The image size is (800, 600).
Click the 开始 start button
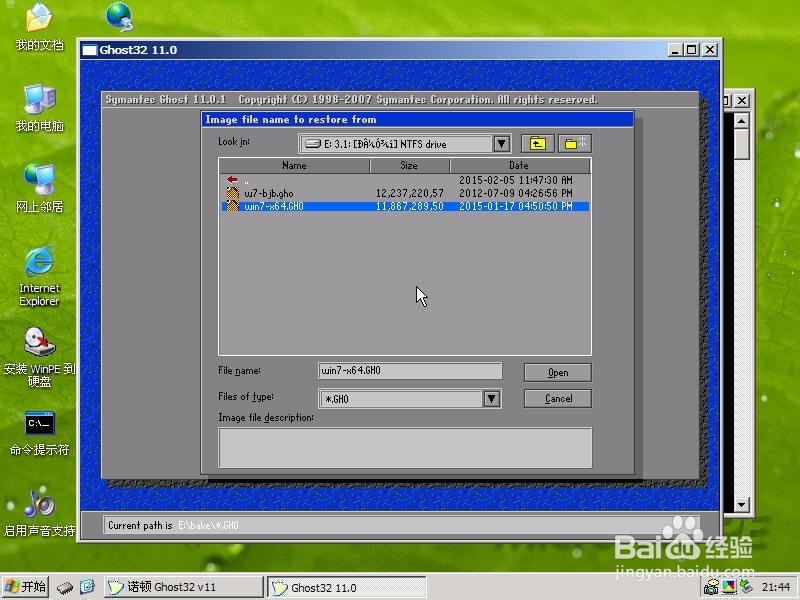26,587
